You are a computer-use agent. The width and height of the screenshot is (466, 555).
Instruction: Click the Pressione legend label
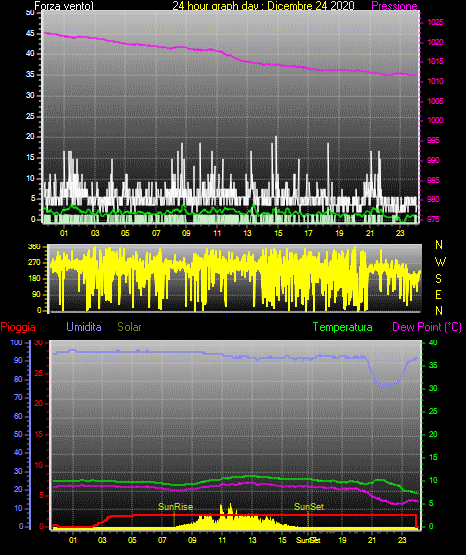pyautogui.click(x=394, y=6)
